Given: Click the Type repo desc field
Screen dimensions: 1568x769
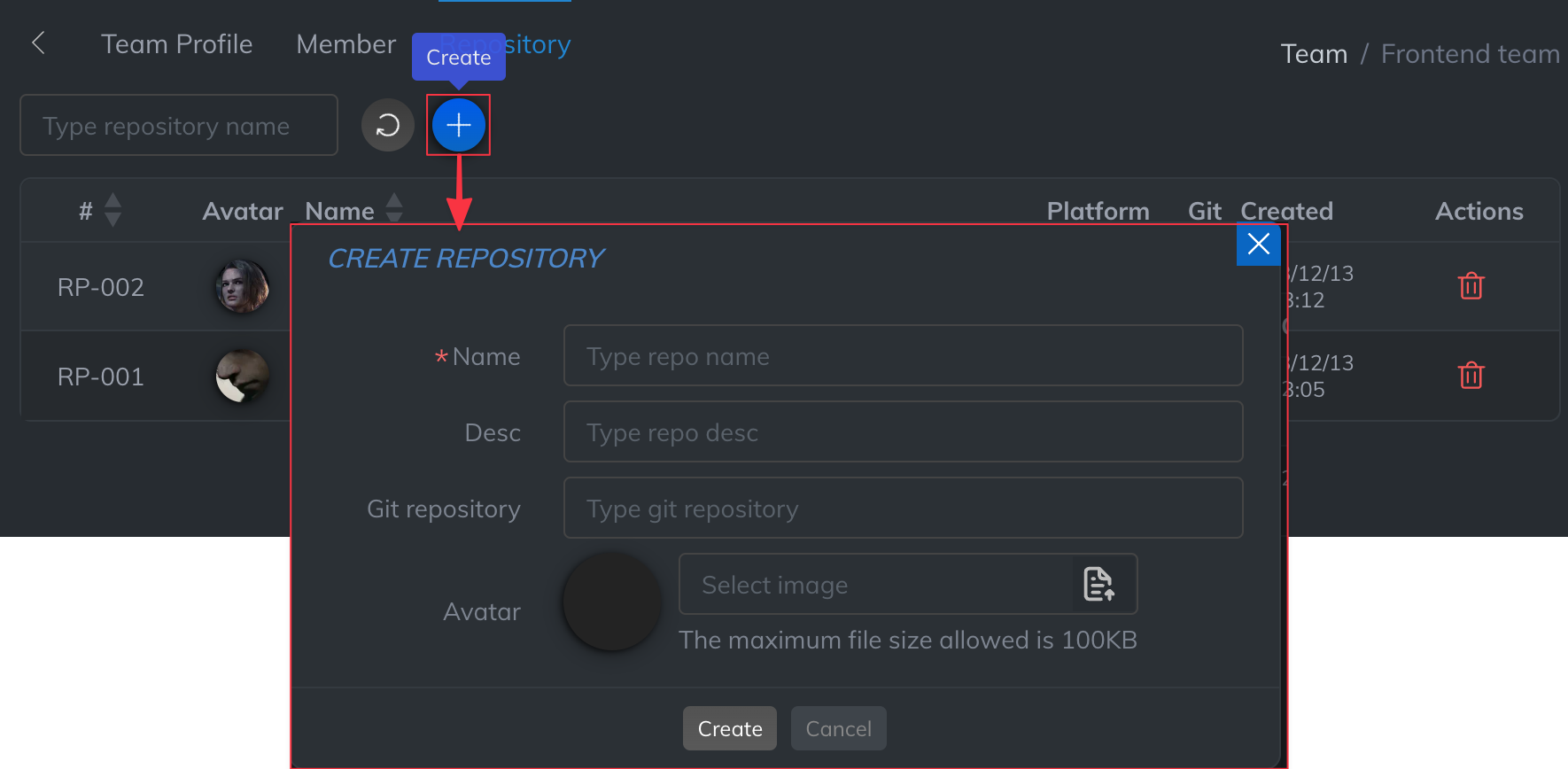Looking at the screenshot, I should point(903,432).
